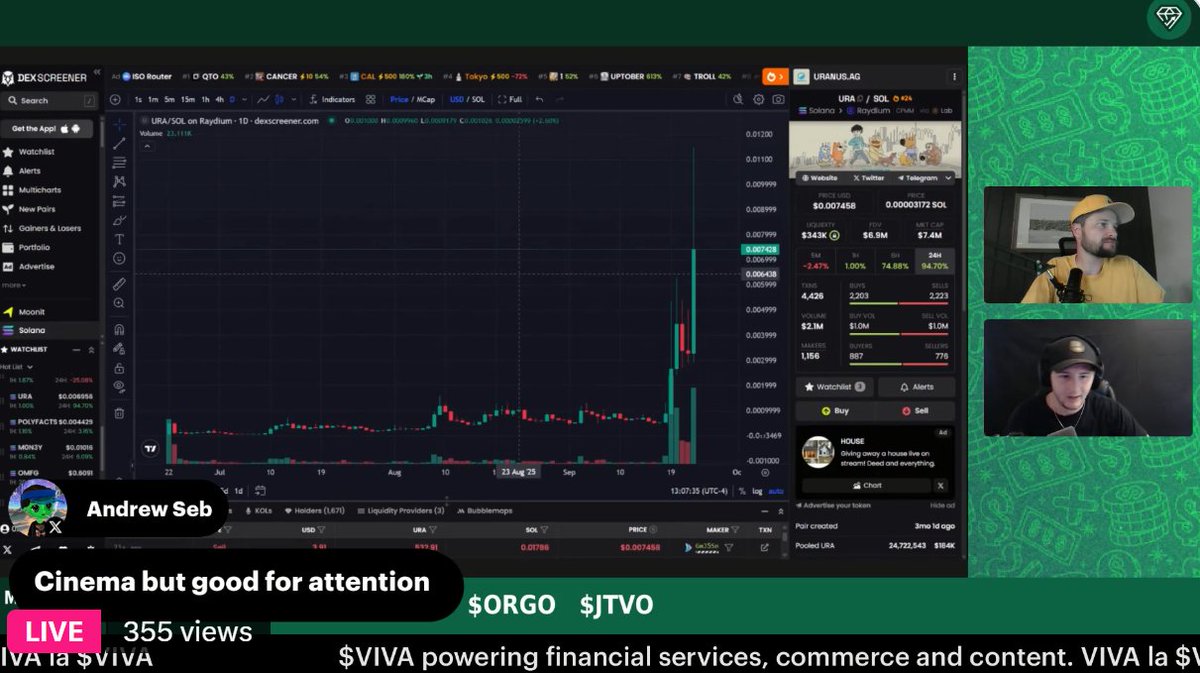The width and height of the screenshot is (1200, 673).
Task: Focus the Search field
Action: tap(50, 100)
